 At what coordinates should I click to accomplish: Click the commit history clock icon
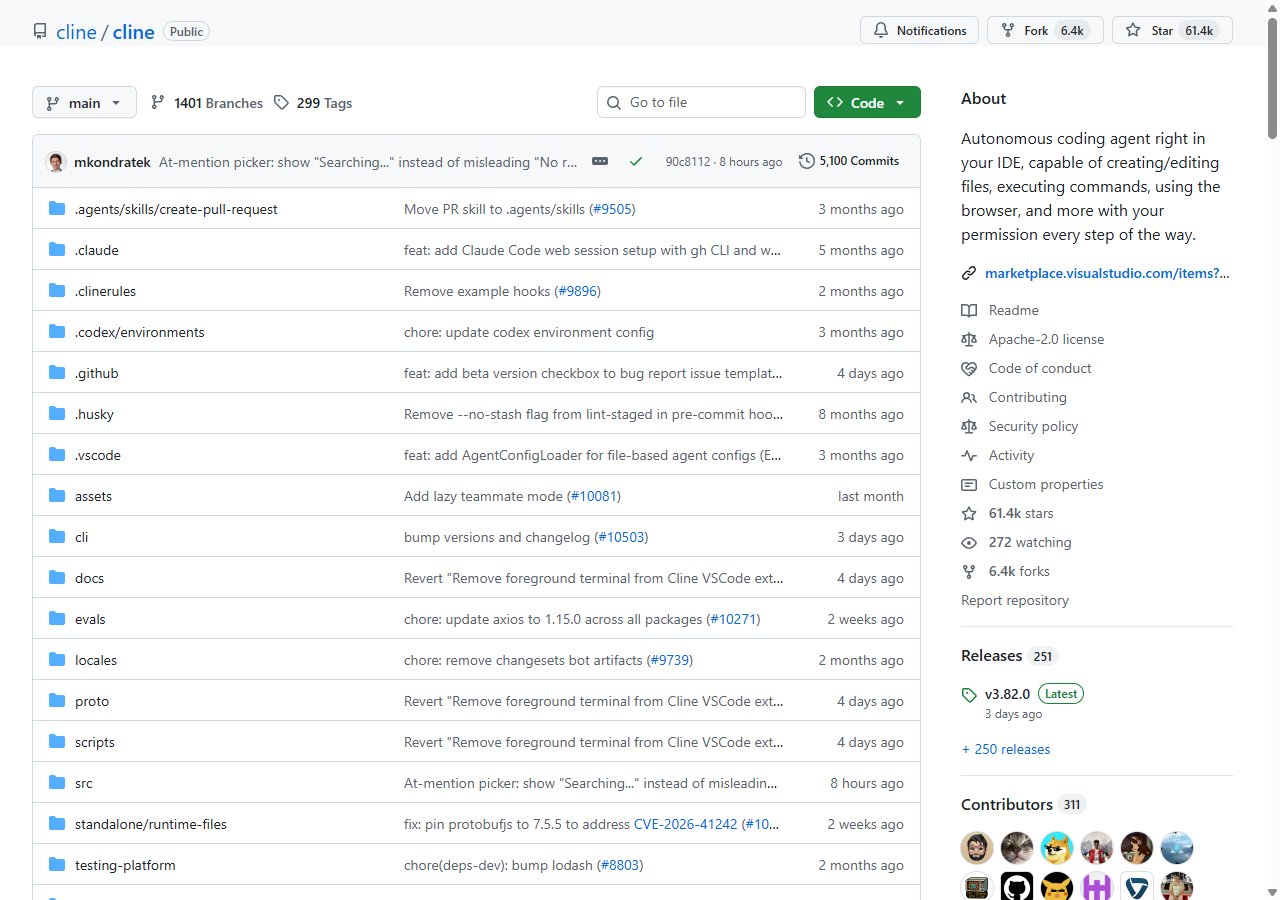(807, 161)
